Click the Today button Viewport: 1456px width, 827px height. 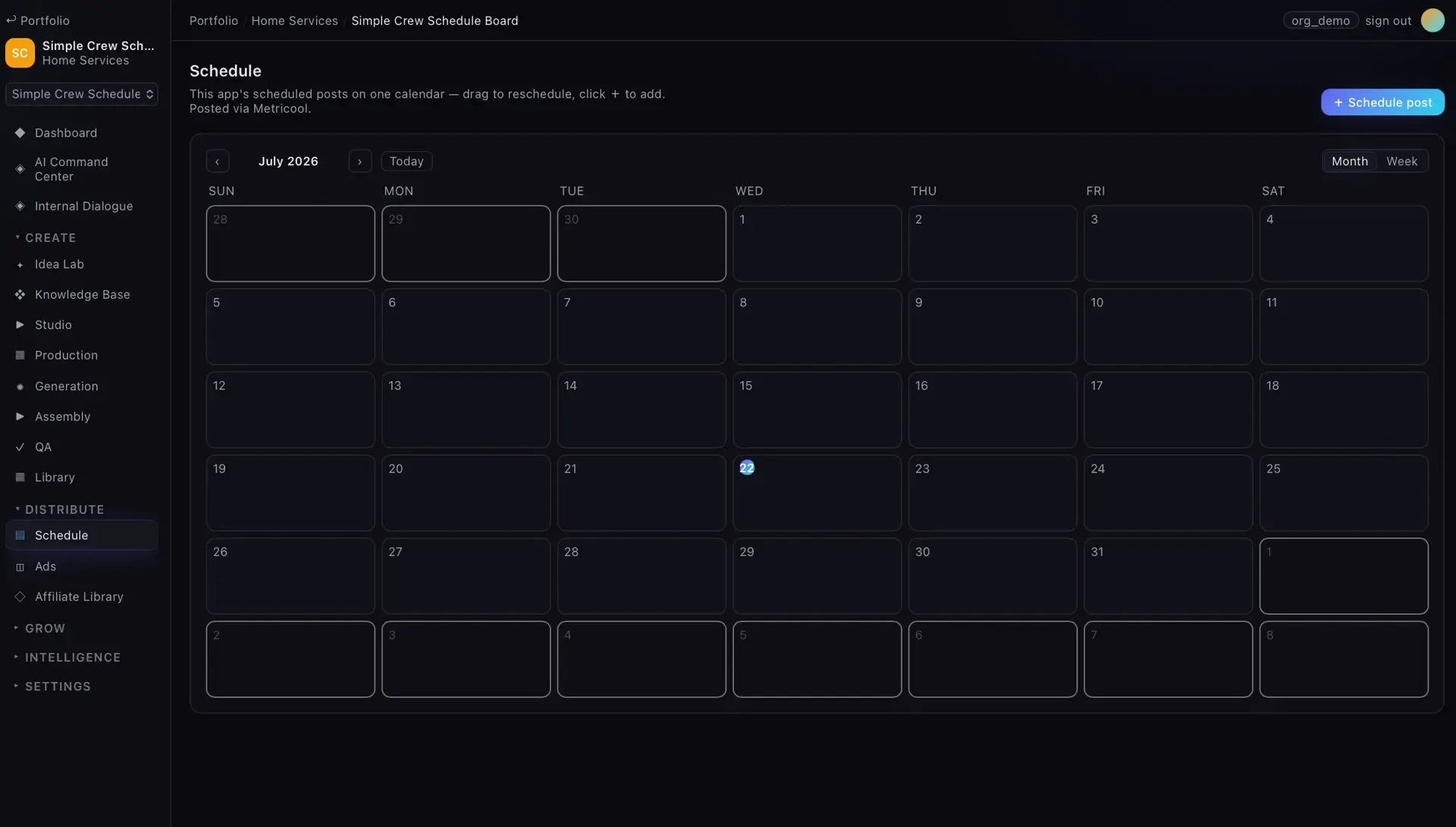(406, 161)
